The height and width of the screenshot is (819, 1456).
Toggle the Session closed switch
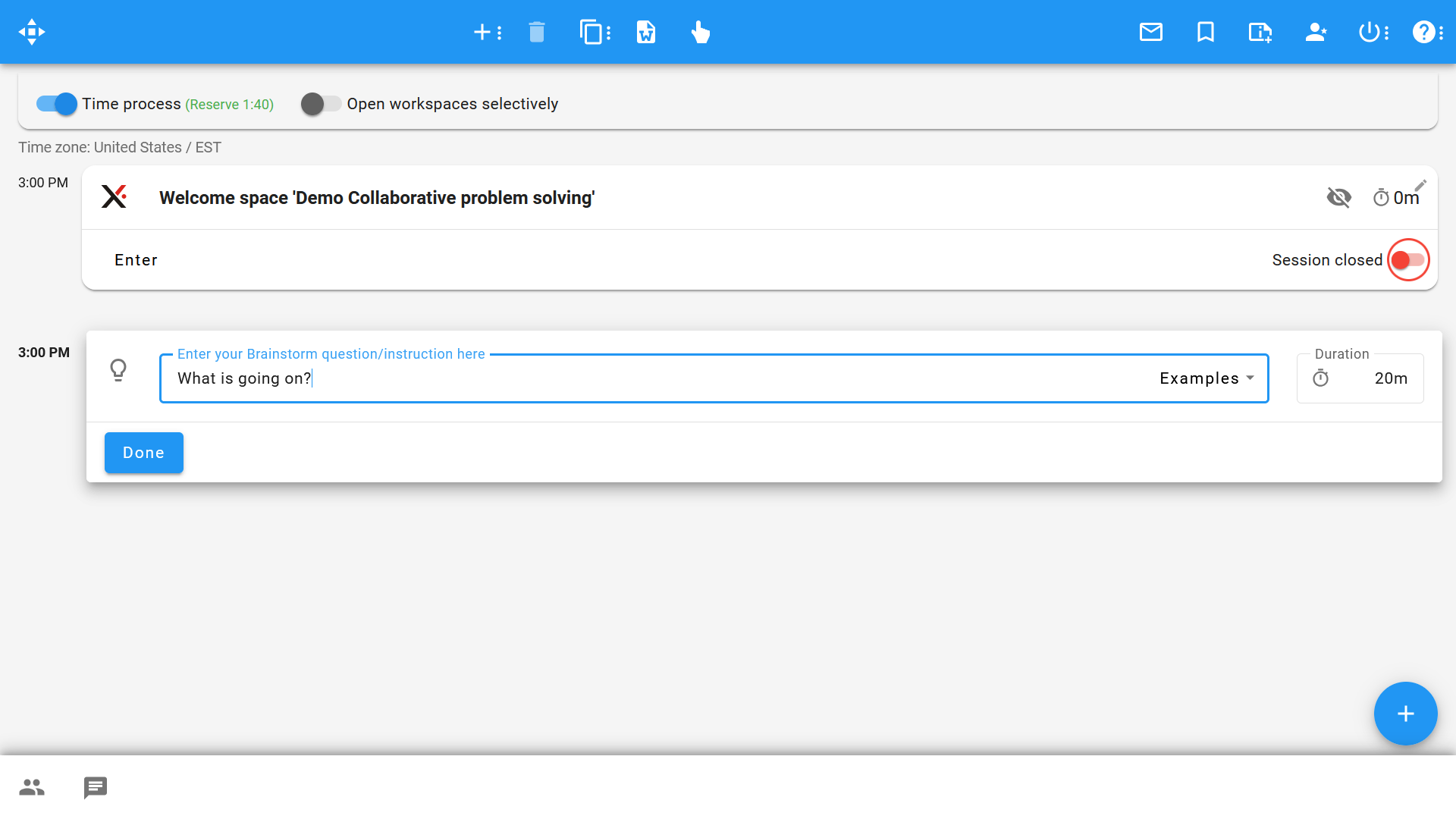coord(1408,260)
